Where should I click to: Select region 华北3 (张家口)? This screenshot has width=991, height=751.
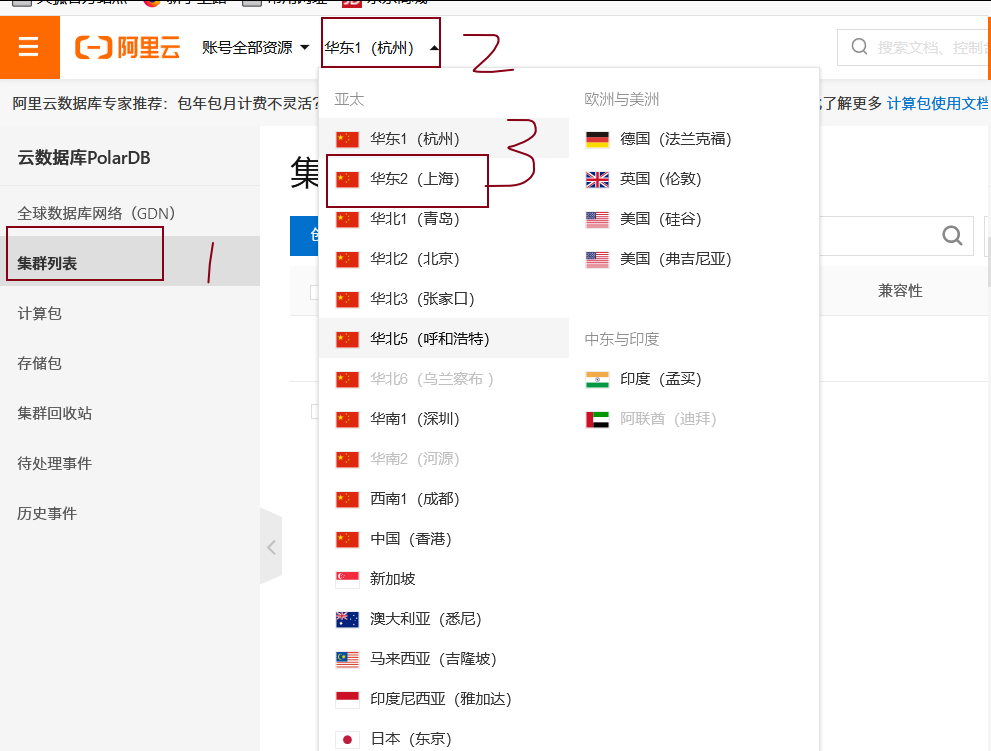click(444, 298)
